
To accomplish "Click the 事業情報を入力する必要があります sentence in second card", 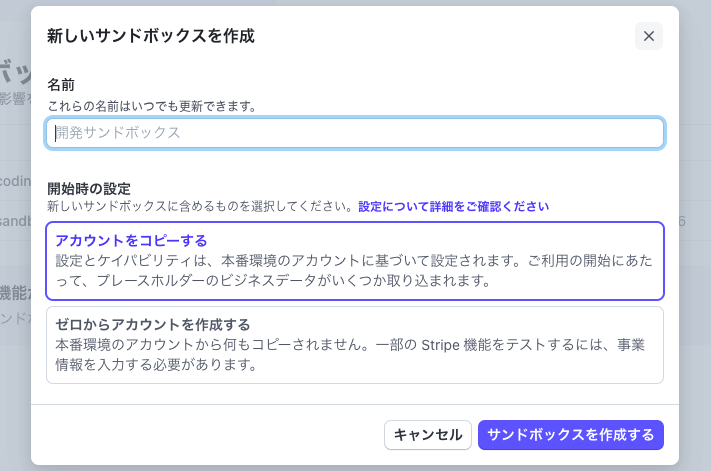I will coord(350,354).
